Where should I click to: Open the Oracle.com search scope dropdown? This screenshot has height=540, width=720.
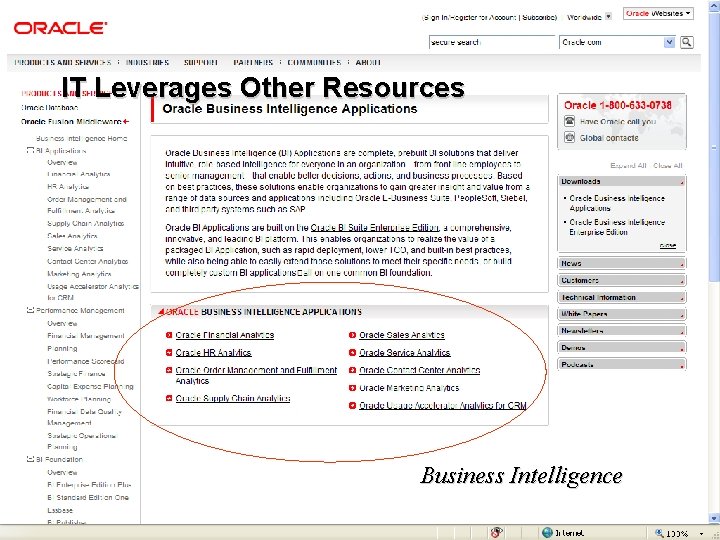point(669,42)
